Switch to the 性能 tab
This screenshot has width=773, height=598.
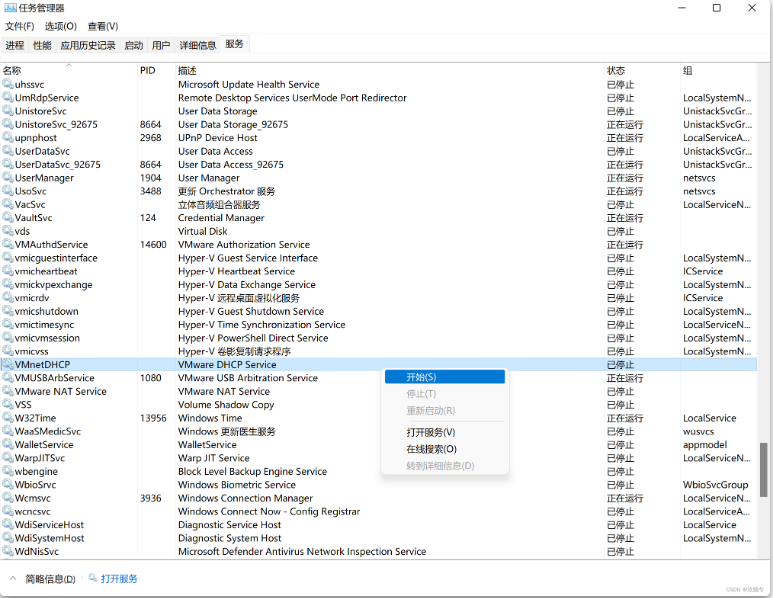42,45
